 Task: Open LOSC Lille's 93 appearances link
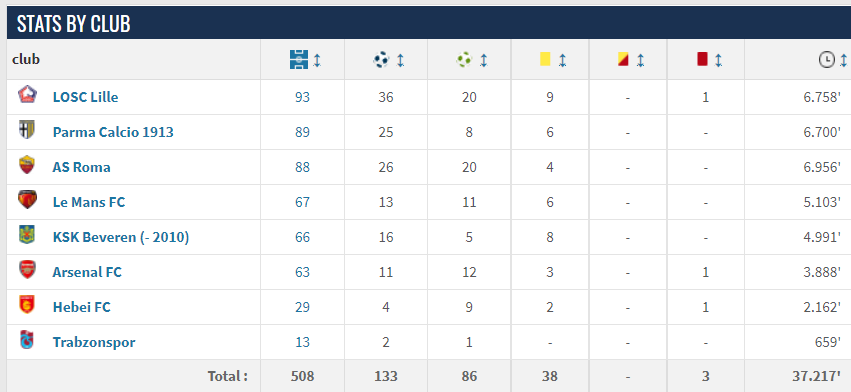click(302, 97)
